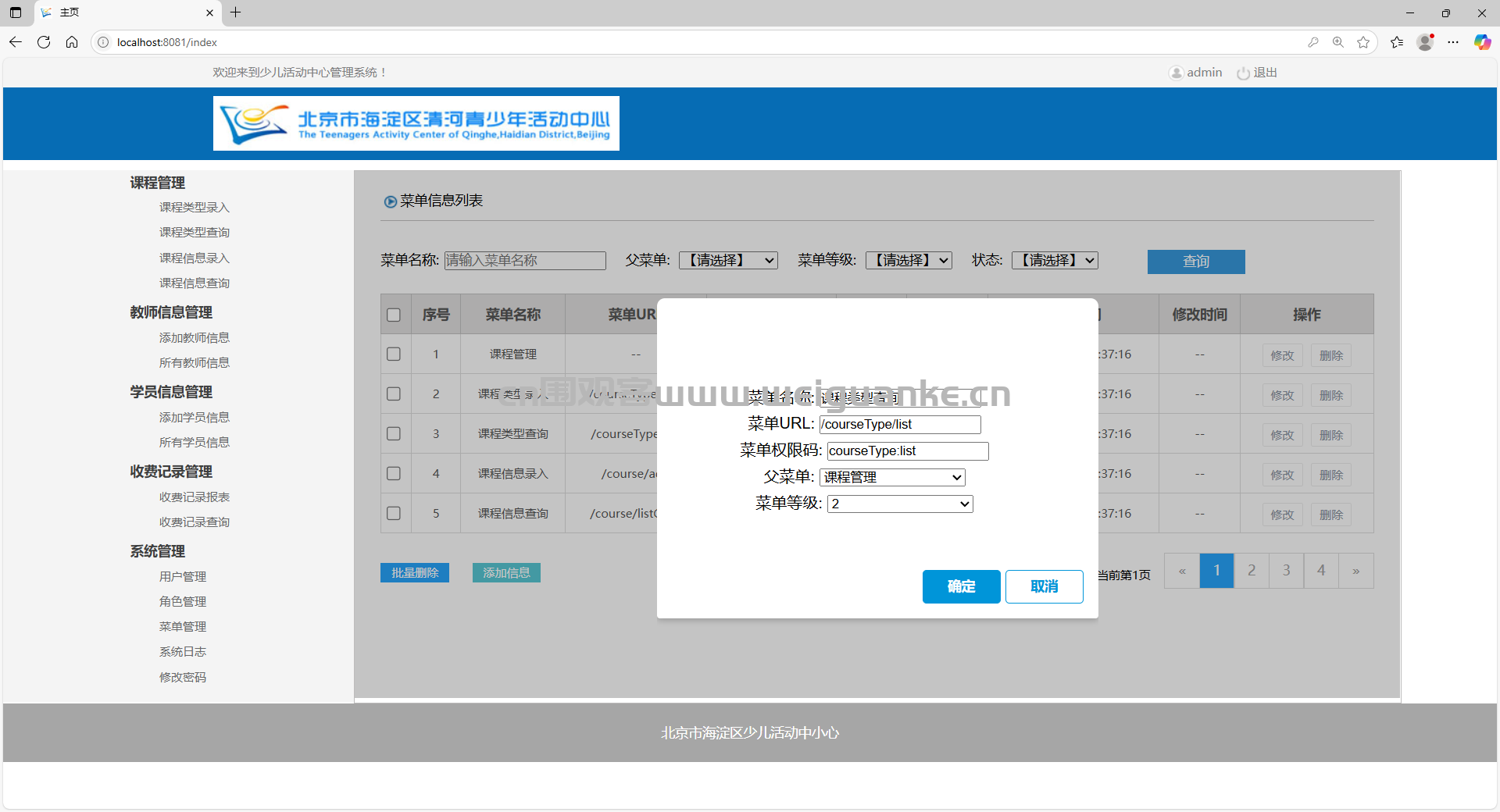
Task: Open 角色管理 in the sidebar
Action: click(183, 601)
